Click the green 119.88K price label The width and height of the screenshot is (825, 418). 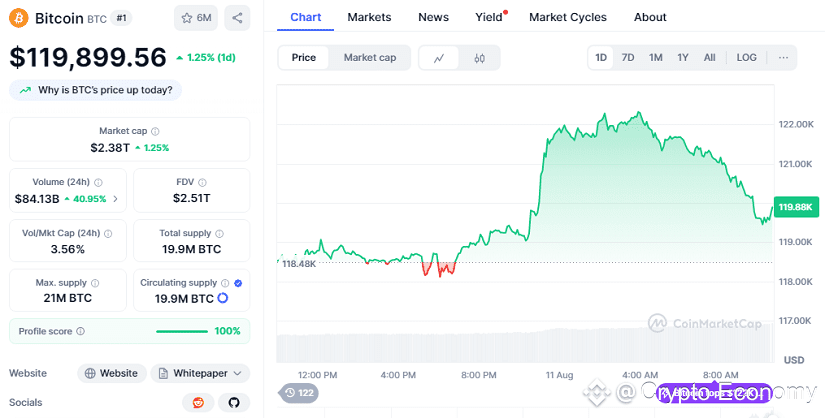796,207
